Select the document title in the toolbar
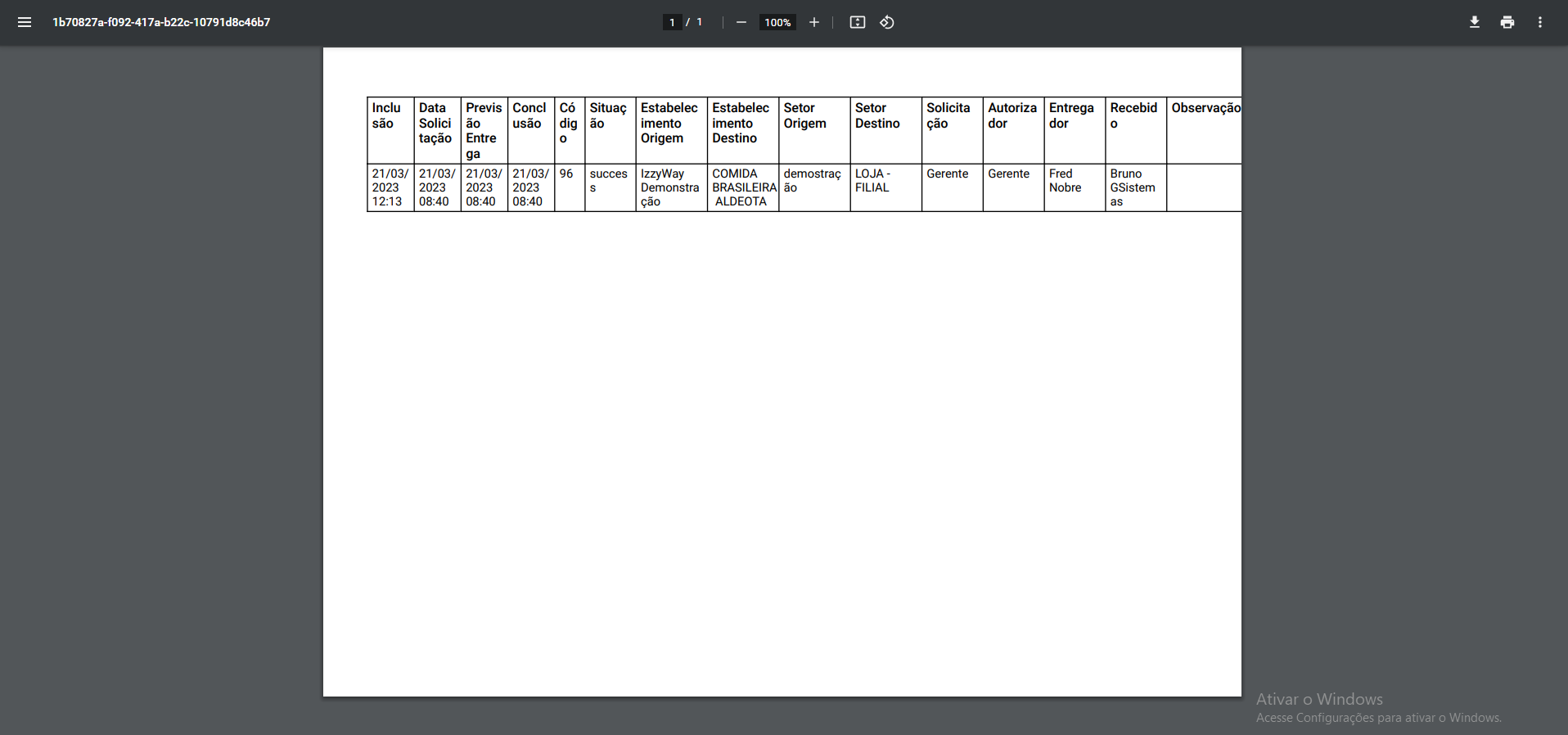1568x735 pixels. [x=161, y=22]
